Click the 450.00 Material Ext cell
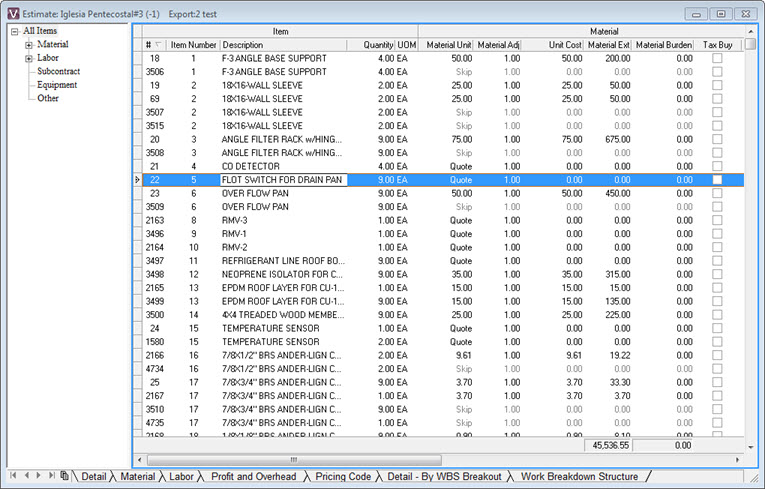Screen dimensions: 765x489 (x=608, y=193)
